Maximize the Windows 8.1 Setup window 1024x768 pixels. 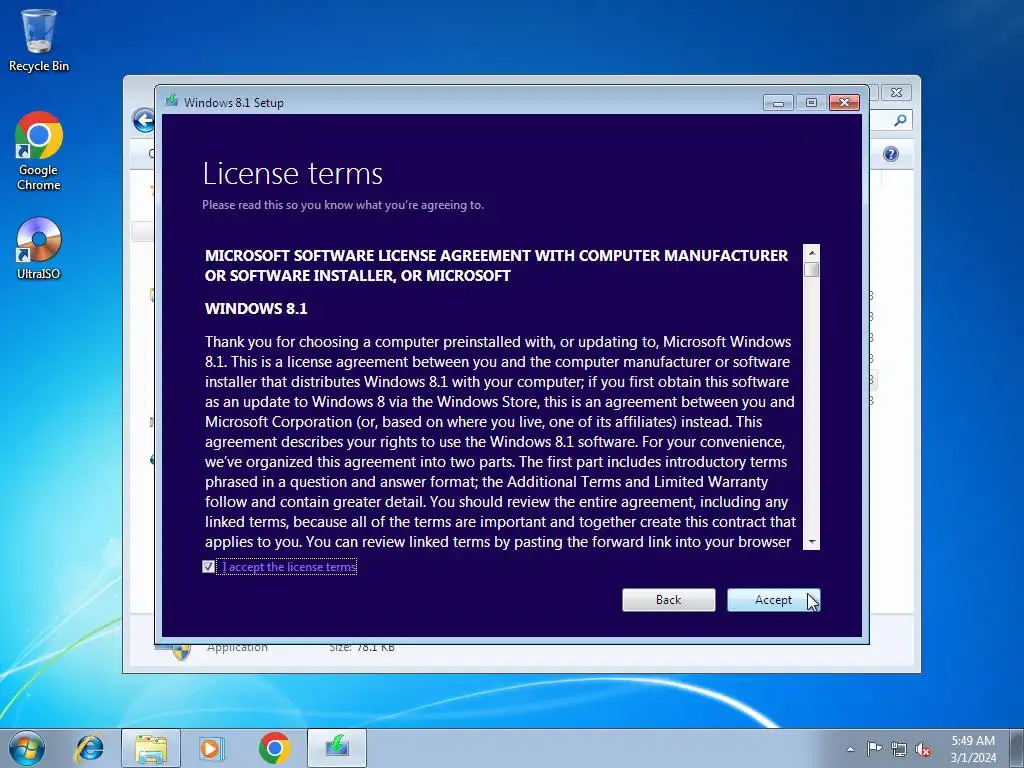pos(811,103)
